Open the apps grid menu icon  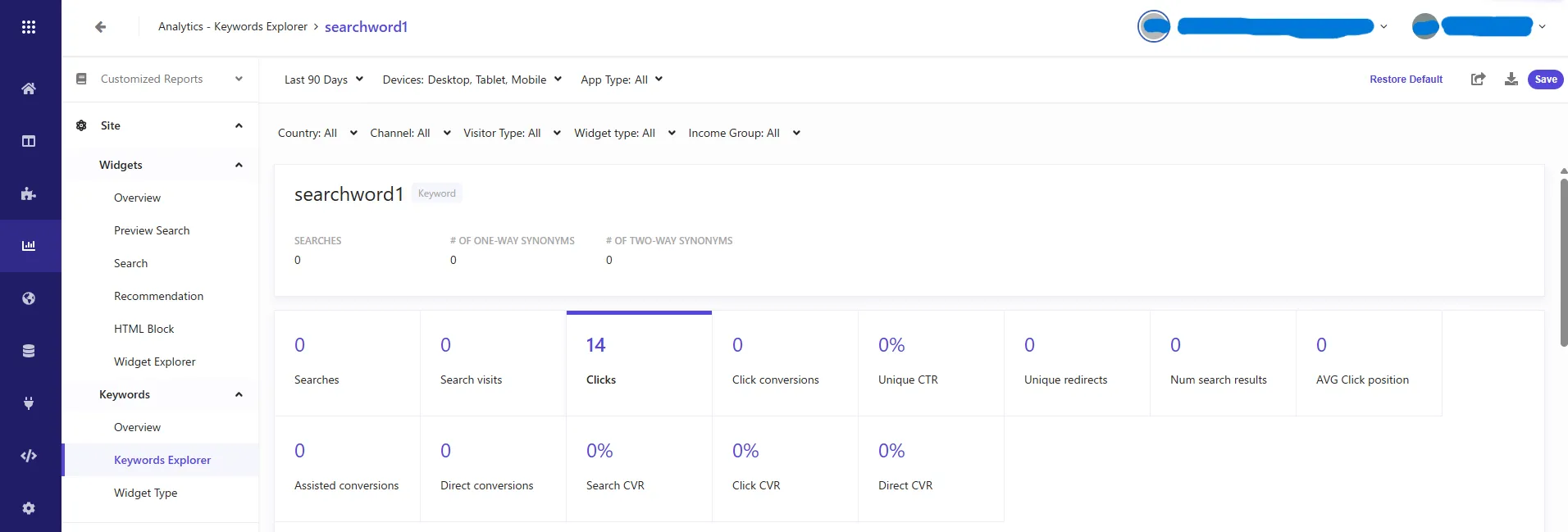click(x=29, y=27)
